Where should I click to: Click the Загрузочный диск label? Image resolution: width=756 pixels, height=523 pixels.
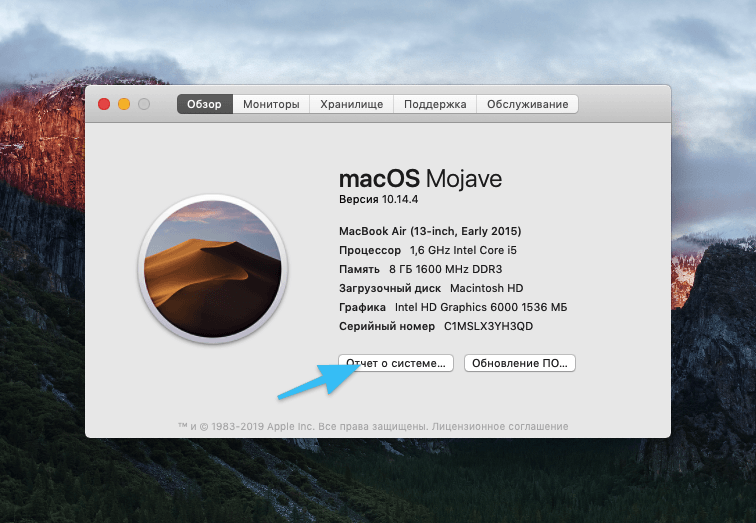pyautogui.click(x=390, y=288)
